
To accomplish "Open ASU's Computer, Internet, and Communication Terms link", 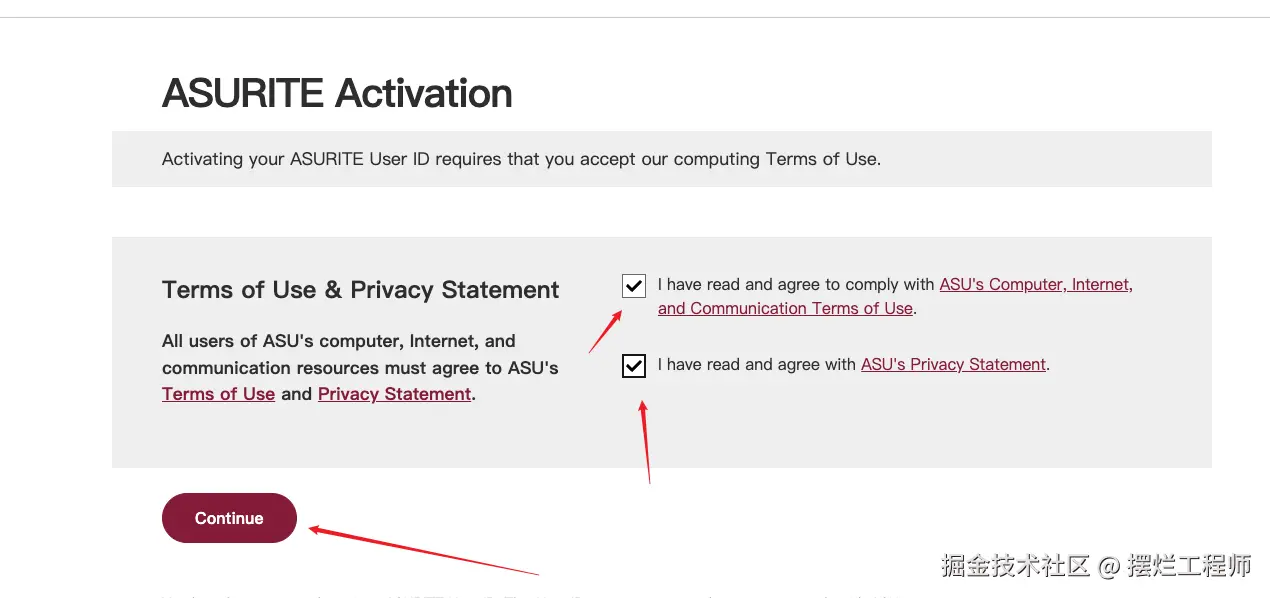I will click(x=1035, y=285).
